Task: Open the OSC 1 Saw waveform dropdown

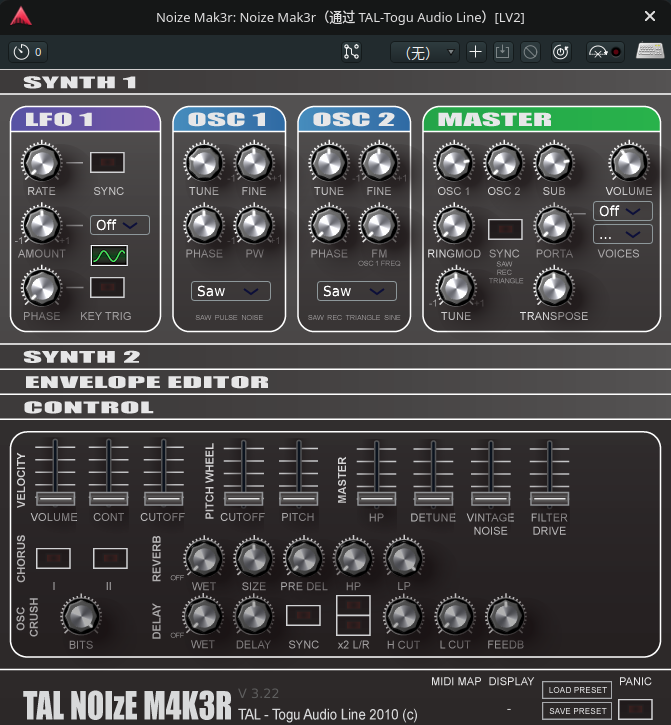Action: pos(231,291)
